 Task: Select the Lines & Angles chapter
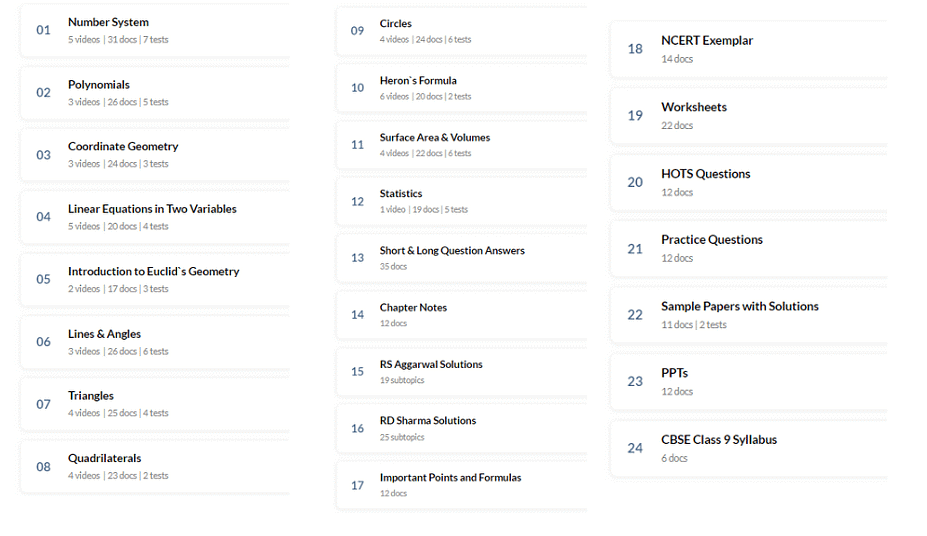104,334
